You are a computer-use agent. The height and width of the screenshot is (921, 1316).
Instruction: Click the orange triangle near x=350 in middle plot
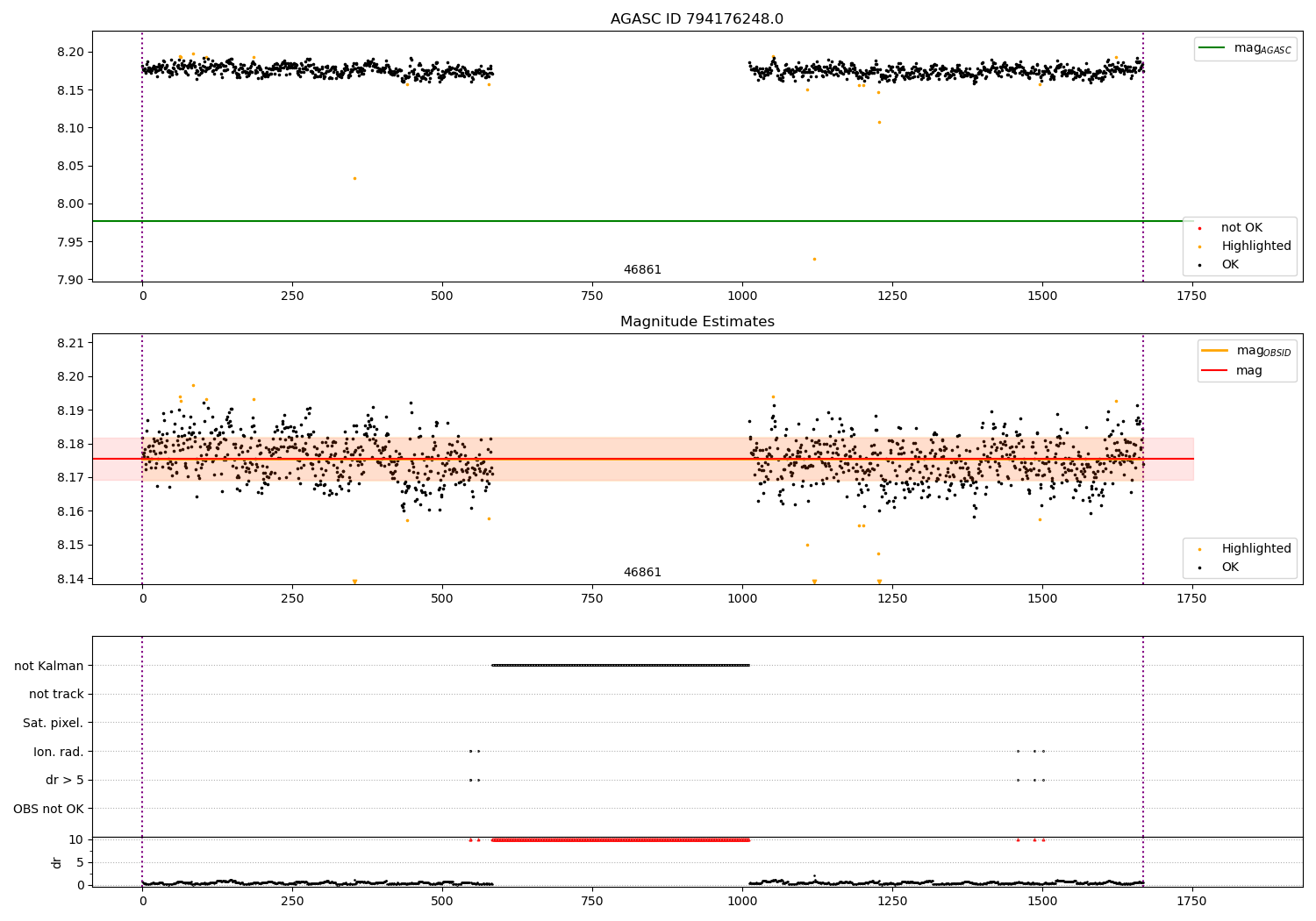pos(354,582)
